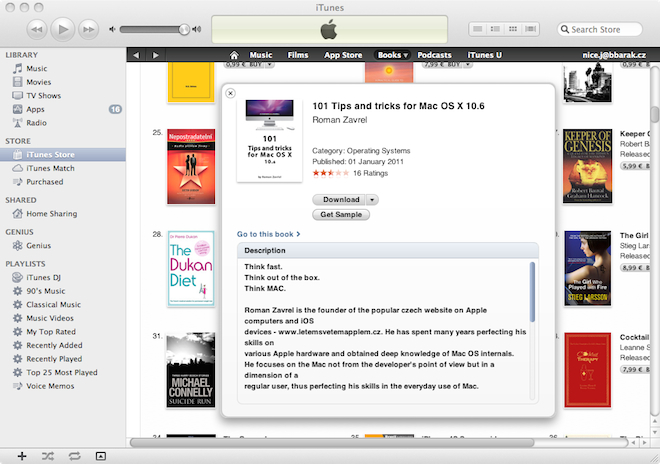660x464 pixels.
Task: Open the nice.j@bbarak.cz account menu
Action: click(614, 55)
